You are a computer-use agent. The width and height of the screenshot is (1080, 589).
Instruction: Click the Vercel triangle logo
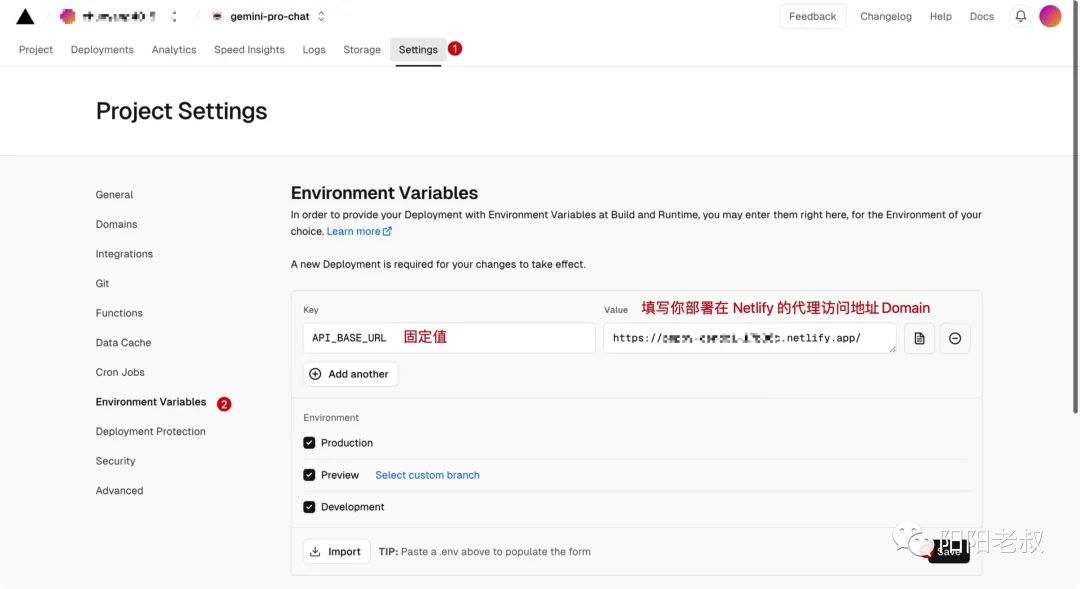25,16
